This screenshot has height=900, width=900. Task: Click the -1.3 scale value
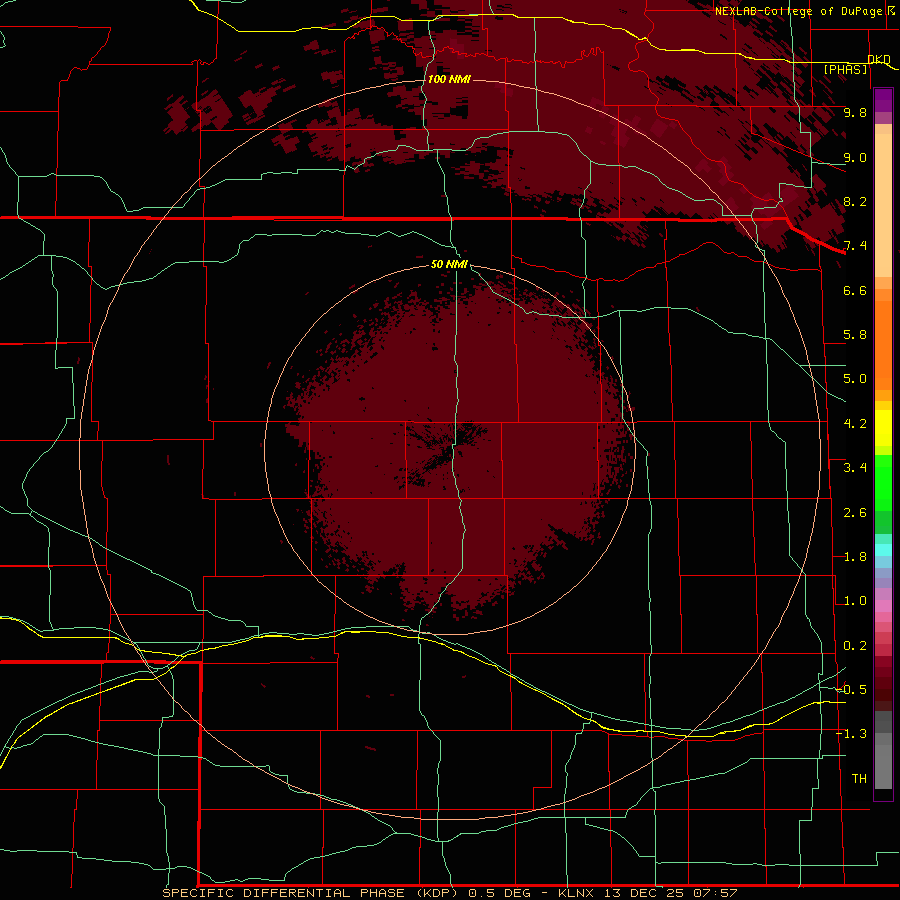click(x=851, y=734)
